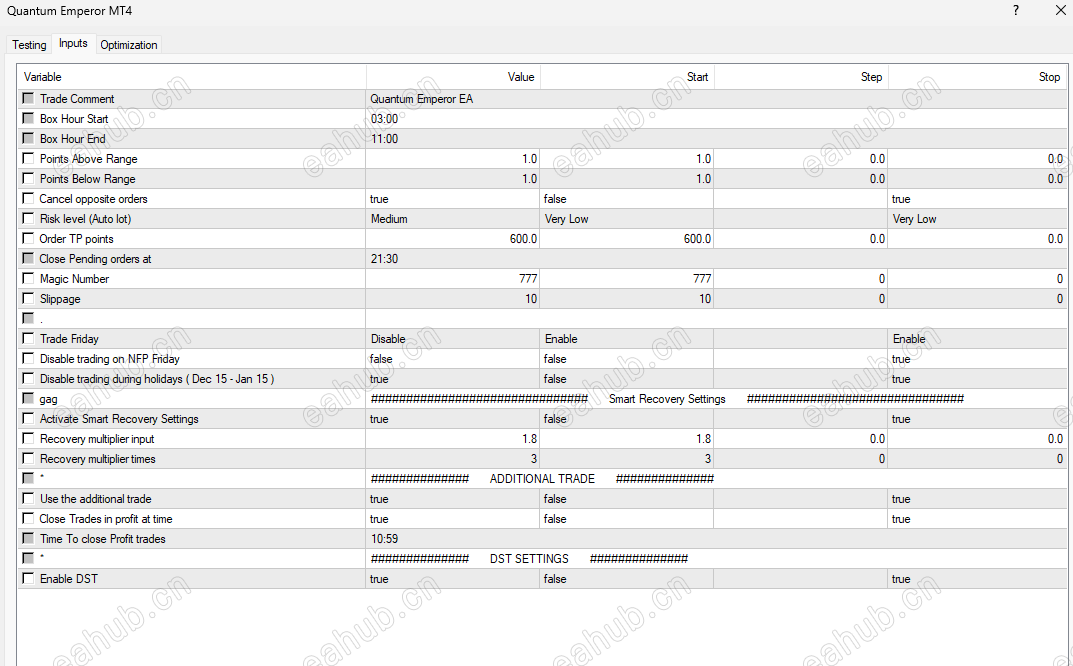This screenshot has width=1073, height=666.
Task: Click the Value column header
Action: coord(453,77)
